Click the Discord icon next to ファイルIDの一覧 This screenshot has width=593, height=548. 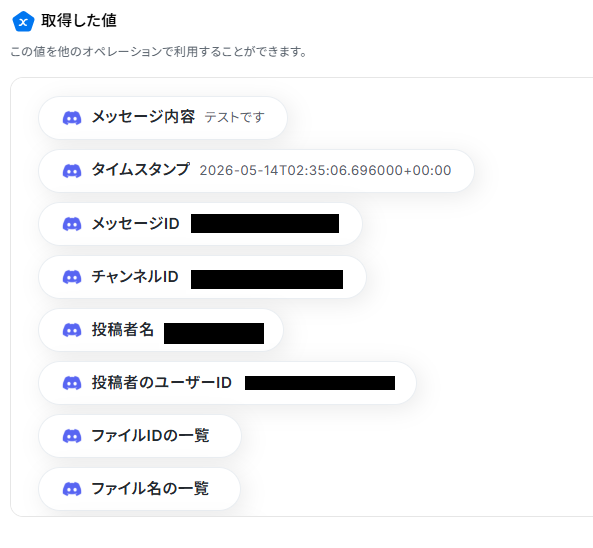point(72,436)
